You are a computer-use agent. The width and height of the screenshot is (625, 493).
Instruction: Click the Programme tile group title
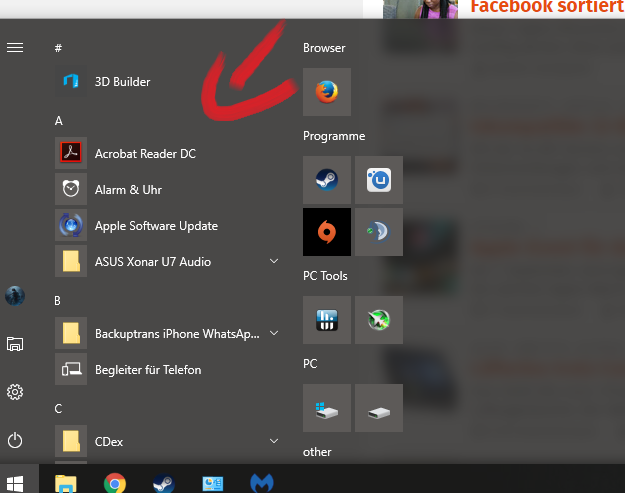(x=334, y=136)
